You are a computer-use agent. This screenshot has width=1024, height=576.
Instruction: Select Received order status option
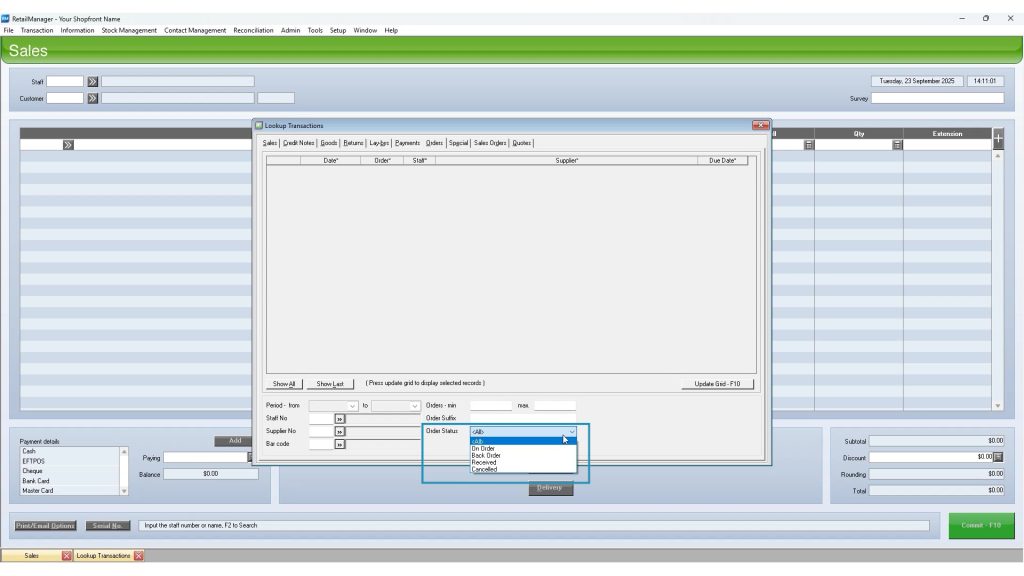tap(484, 462)
